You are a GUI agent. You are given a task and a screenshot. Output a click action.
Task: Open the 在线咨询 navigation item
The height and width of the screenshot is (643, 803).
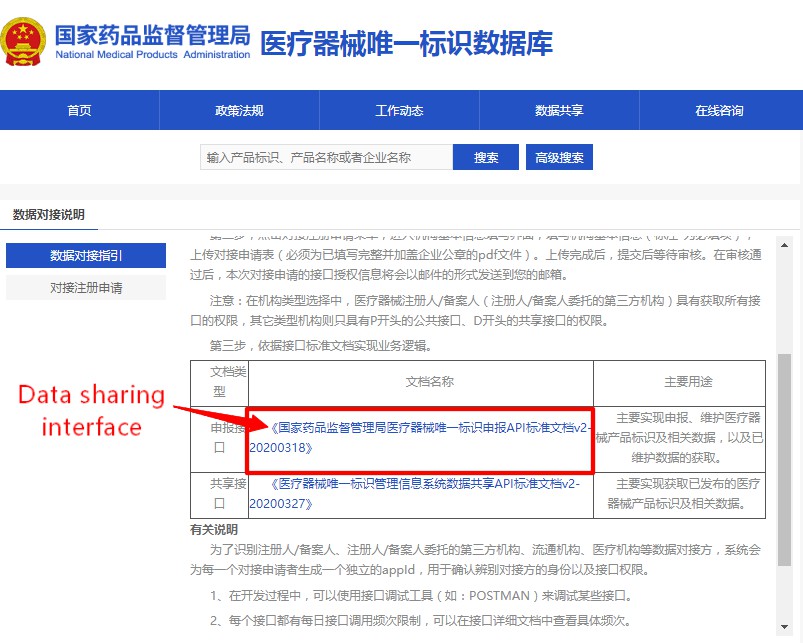pyautogui.click(x=719, y=111)
